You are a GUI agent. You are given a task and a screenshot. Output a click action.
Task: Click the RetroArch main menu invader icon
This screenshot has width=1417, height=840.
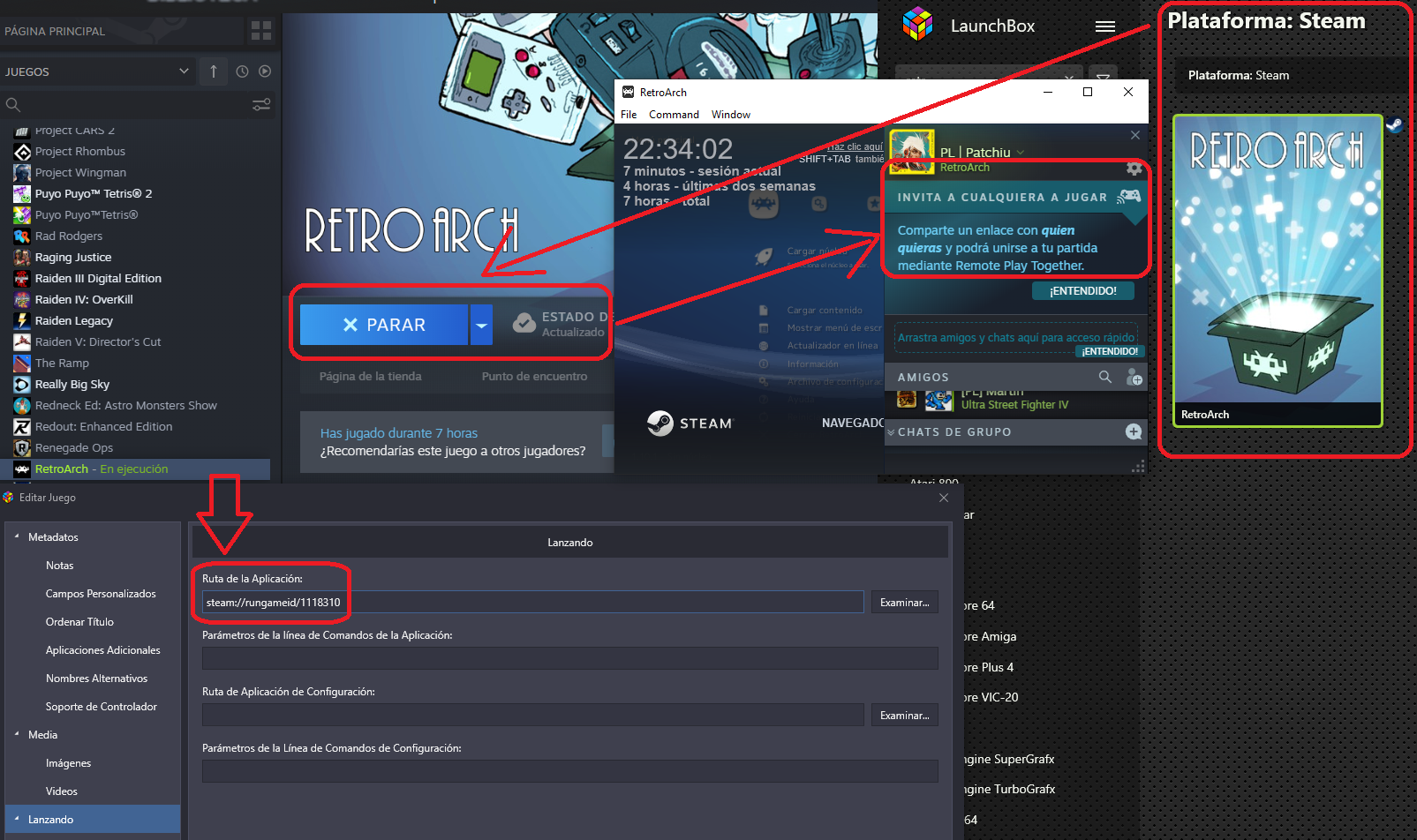(763, 205)
